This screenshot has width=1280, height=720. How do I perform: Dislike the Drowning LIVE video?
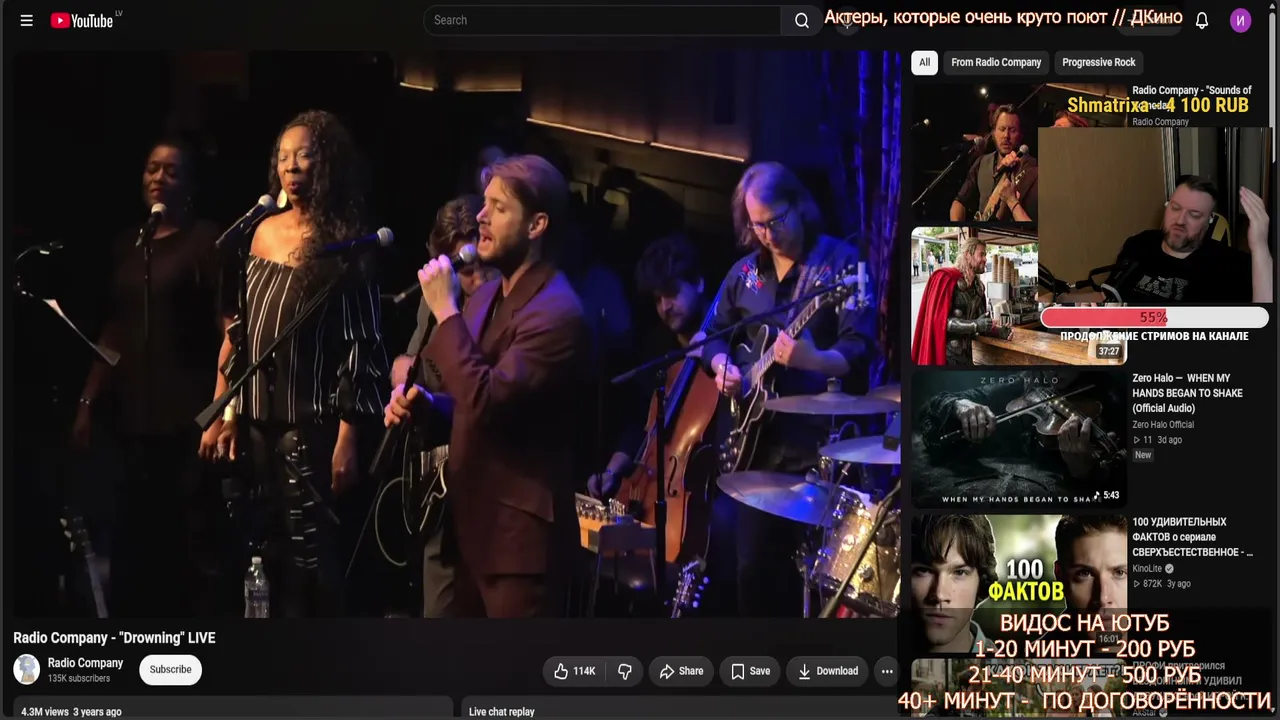(x=625, y=671)
